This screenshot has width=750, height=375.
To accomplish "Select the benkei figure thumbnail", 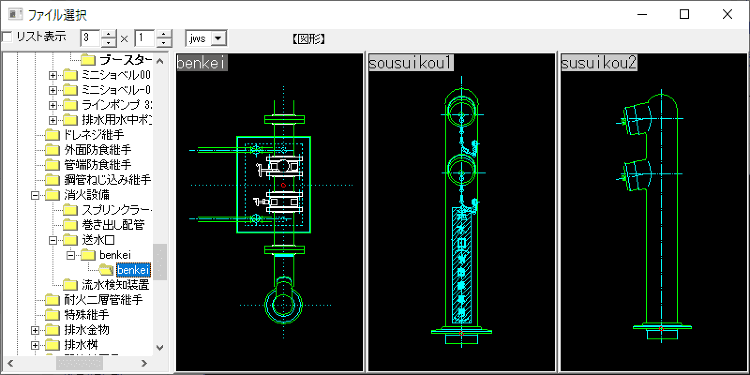I will coord(270,212).
